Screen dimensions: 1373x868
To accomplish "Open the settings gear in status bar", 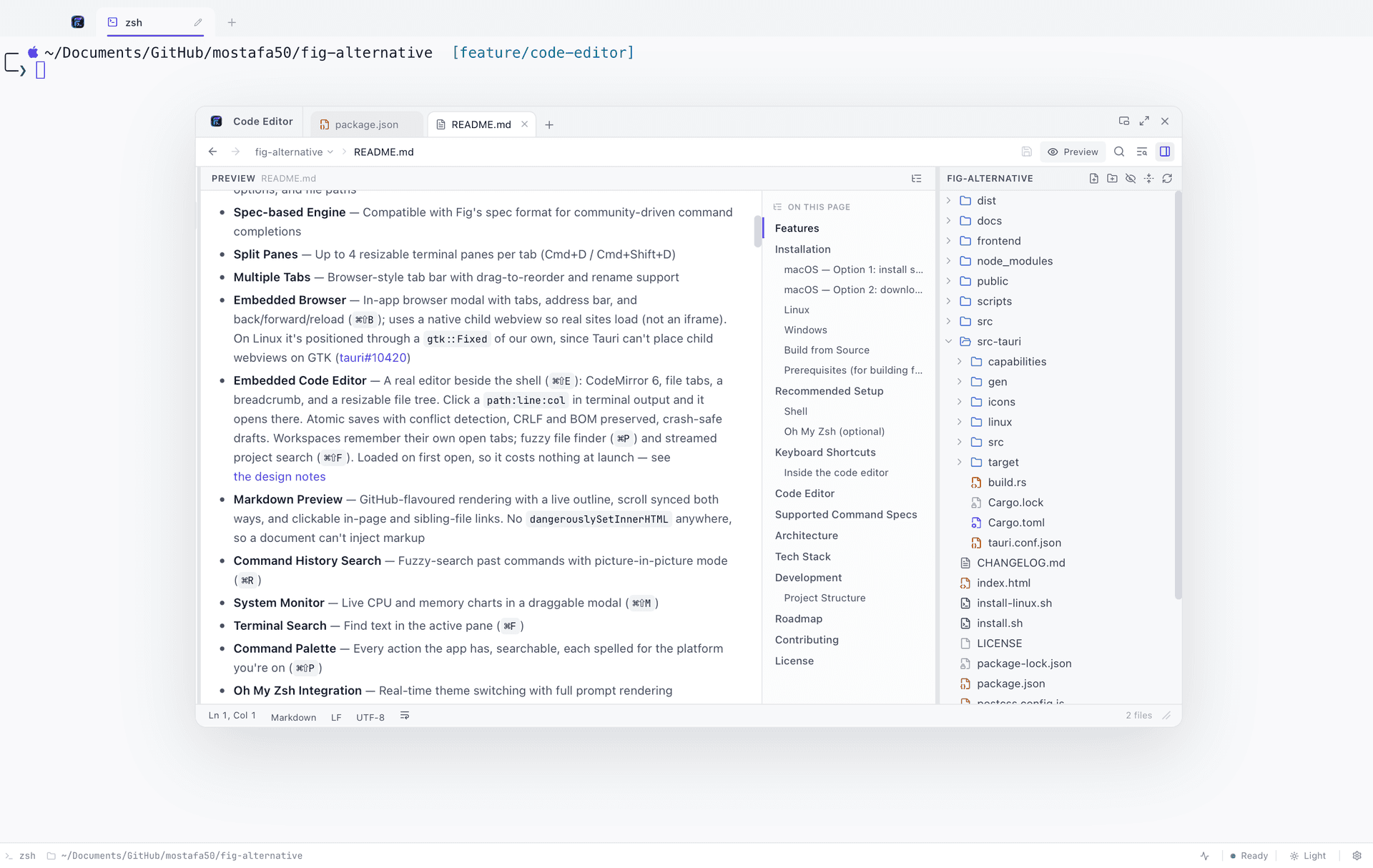I will pos(1357,856).
